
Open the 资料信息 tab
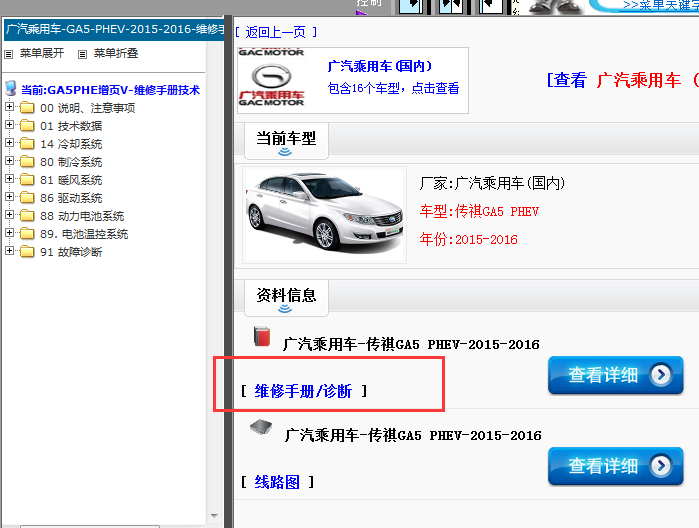tap(286, 298)
